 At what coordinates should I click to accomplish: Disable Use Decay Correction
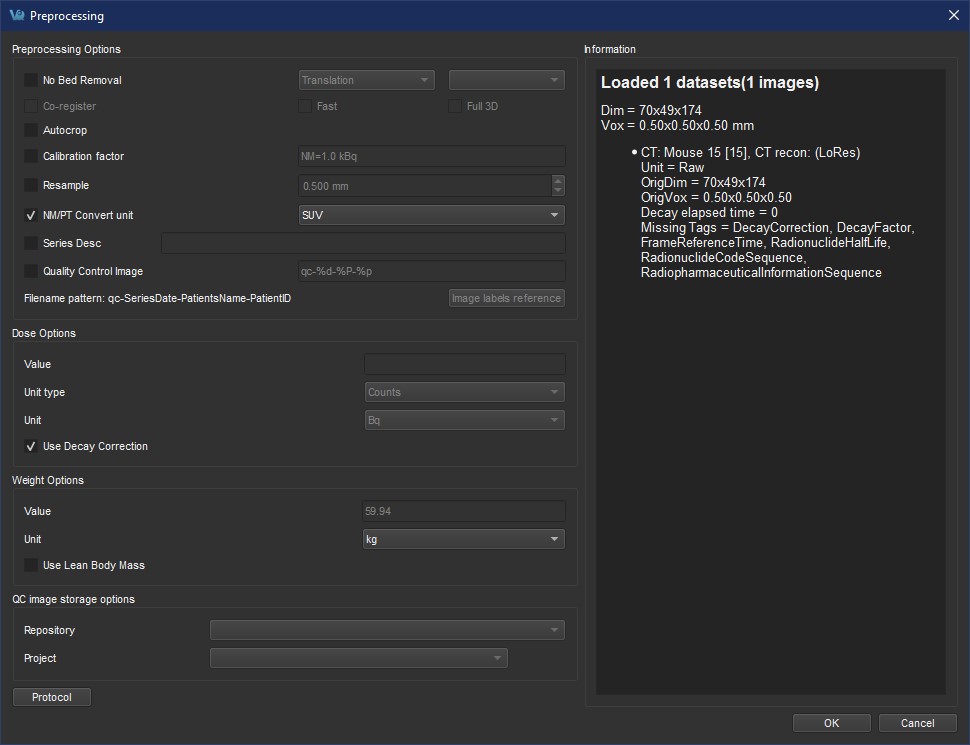[x=31, y=447]
